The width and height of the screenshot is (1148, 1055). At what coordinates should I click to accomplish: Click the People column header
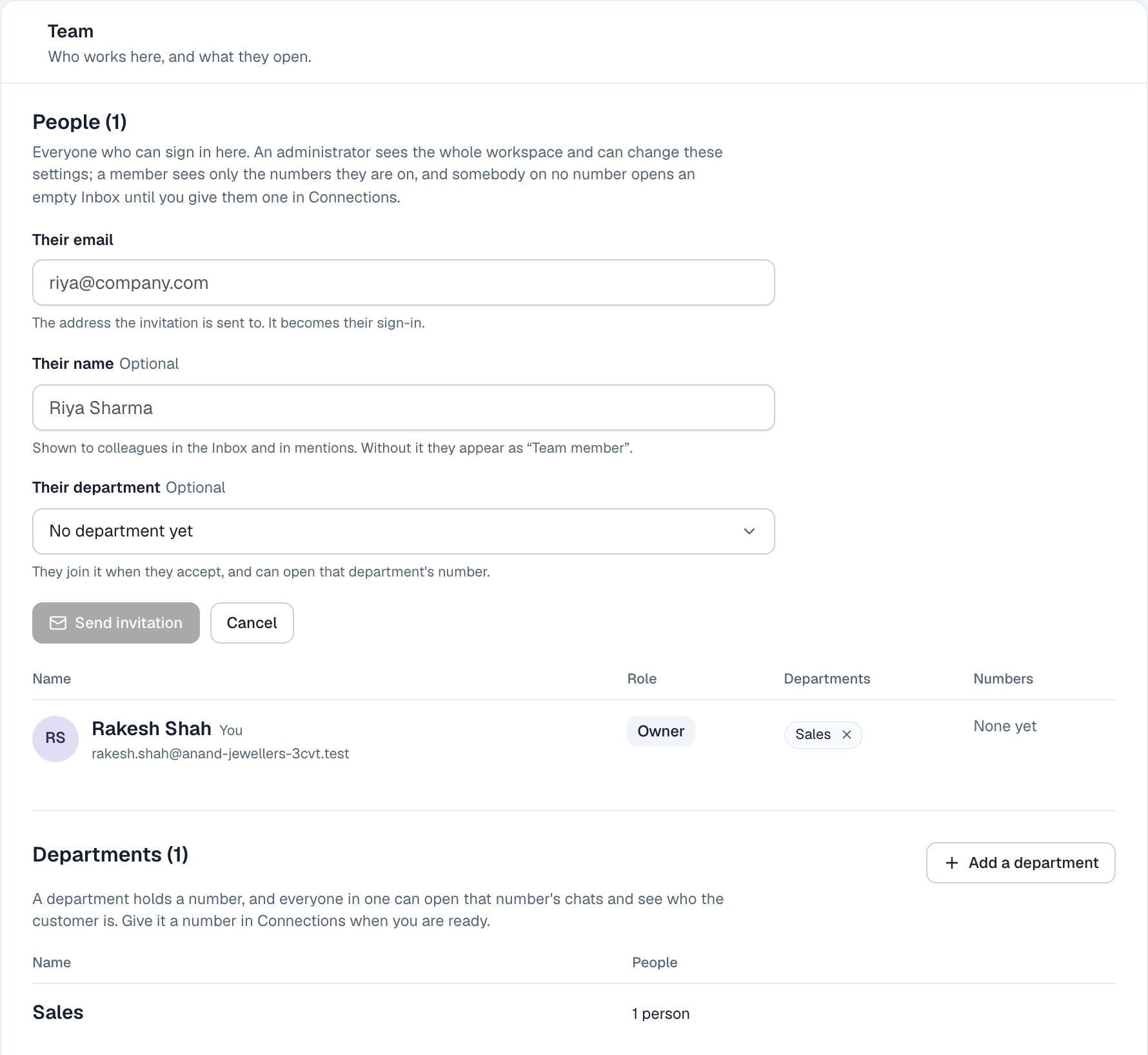(655, 962)
